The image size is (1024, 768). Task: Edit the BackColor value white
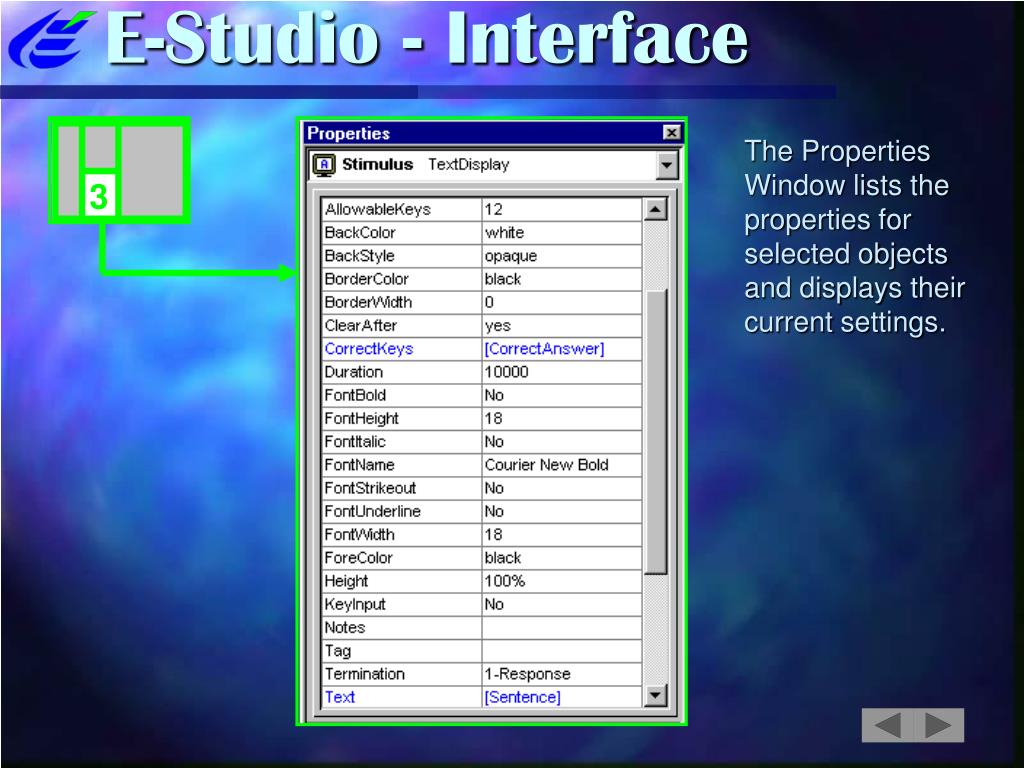click(562, 232)
